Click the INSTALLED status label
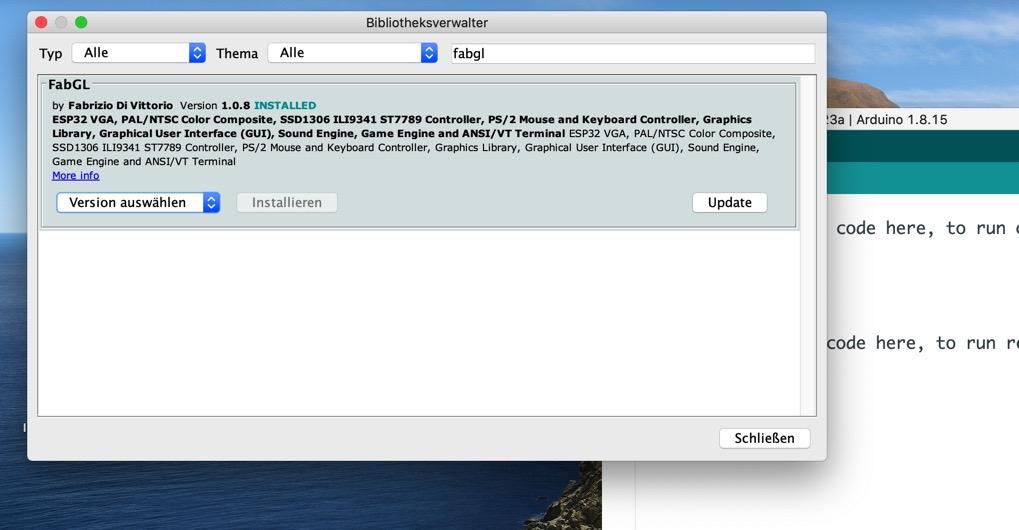 285,105
